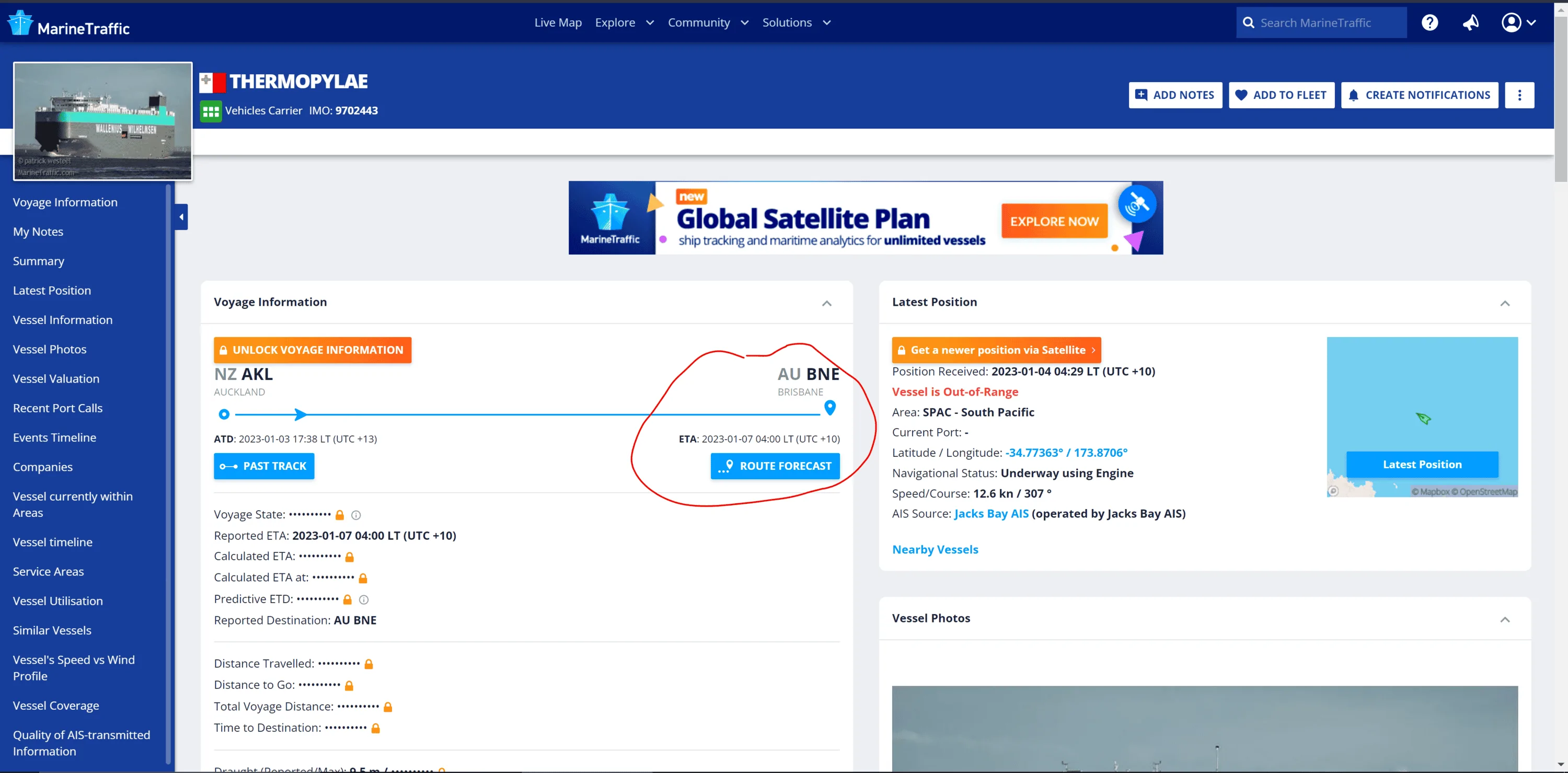
Task: Click the lock beside Calculated ETA at
Action: (x=363, y=578)
